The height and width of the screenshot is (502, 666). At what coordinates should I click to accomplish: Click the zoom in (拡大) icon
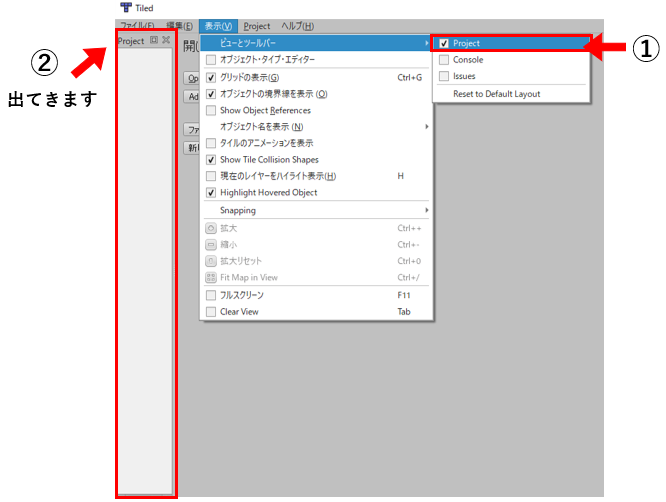tap(211, 228)
